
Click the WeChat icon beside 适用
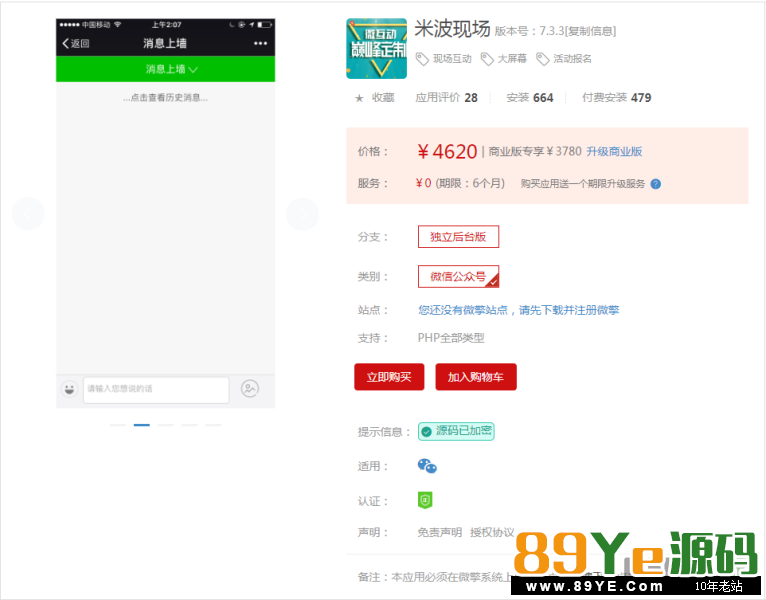(427, 466)
